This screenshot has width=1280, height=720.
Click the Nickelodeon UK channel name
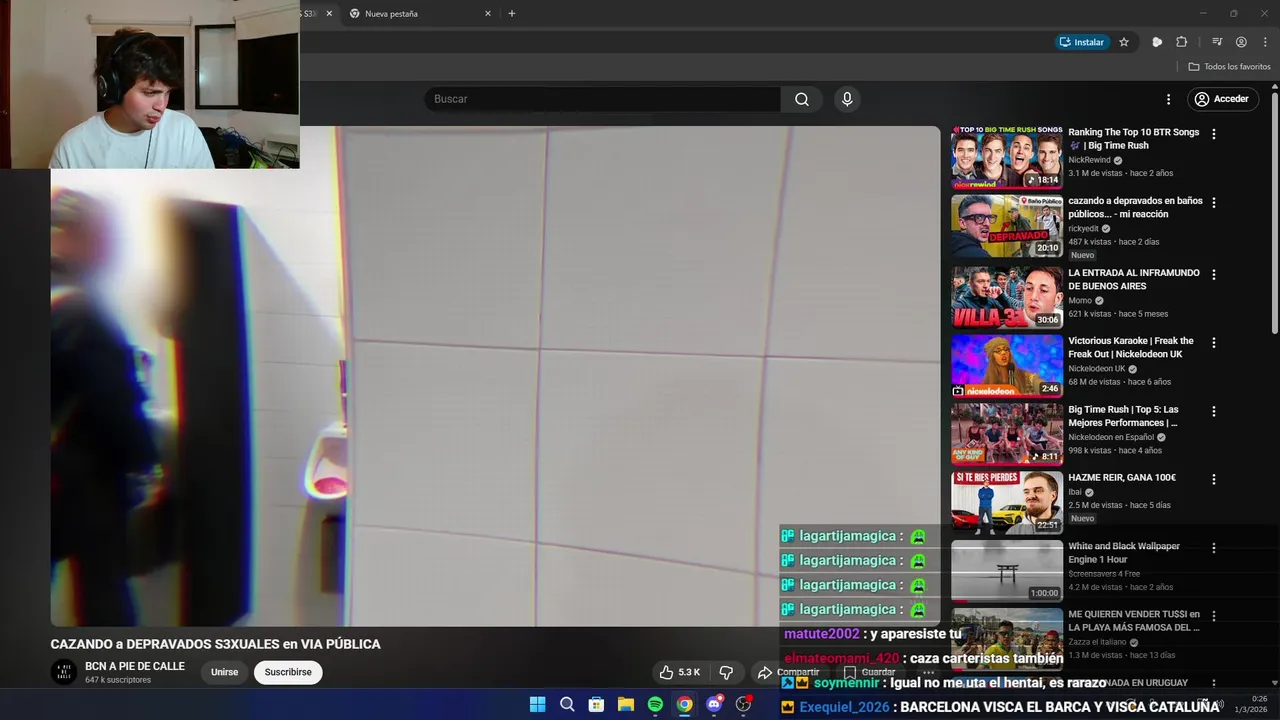point(1097,368)
